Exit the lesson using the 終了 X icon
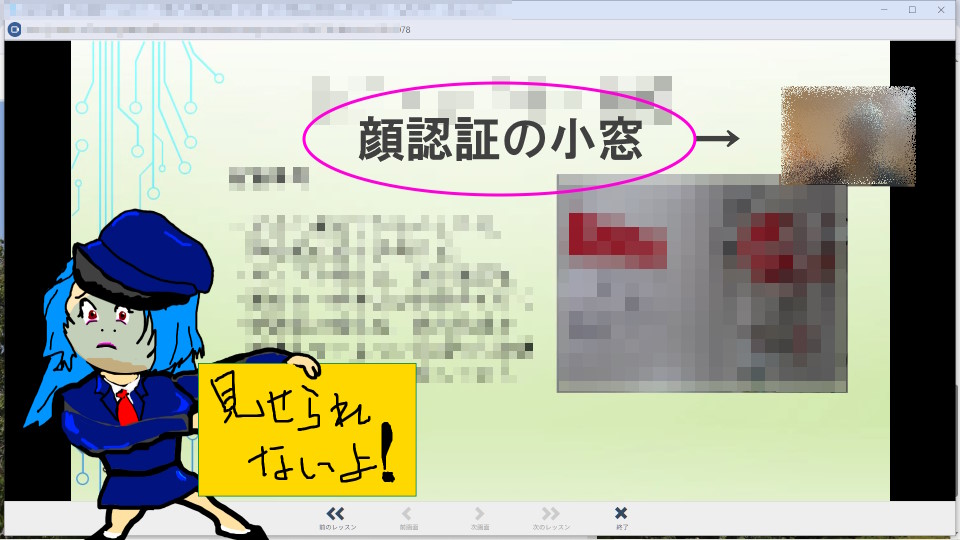960x540 pixels. [x=621, y=516]
